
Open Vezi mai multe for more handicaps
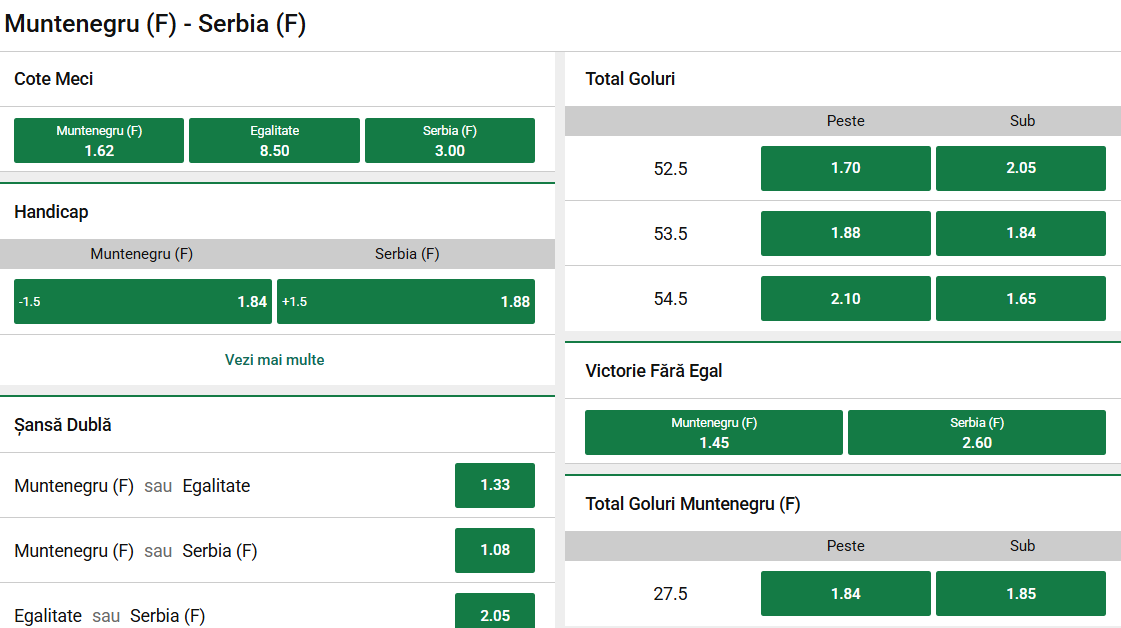(x=274, y=359)
